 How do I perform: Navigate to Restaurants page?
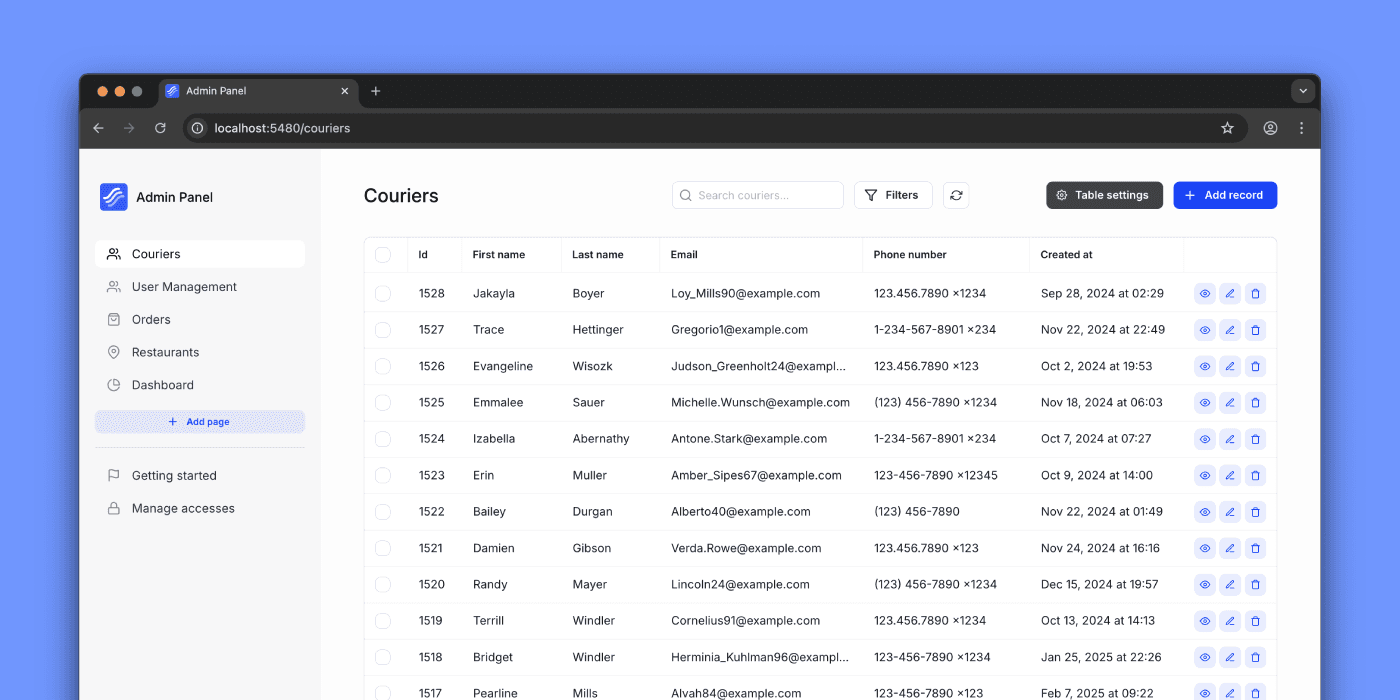(200, 352)
